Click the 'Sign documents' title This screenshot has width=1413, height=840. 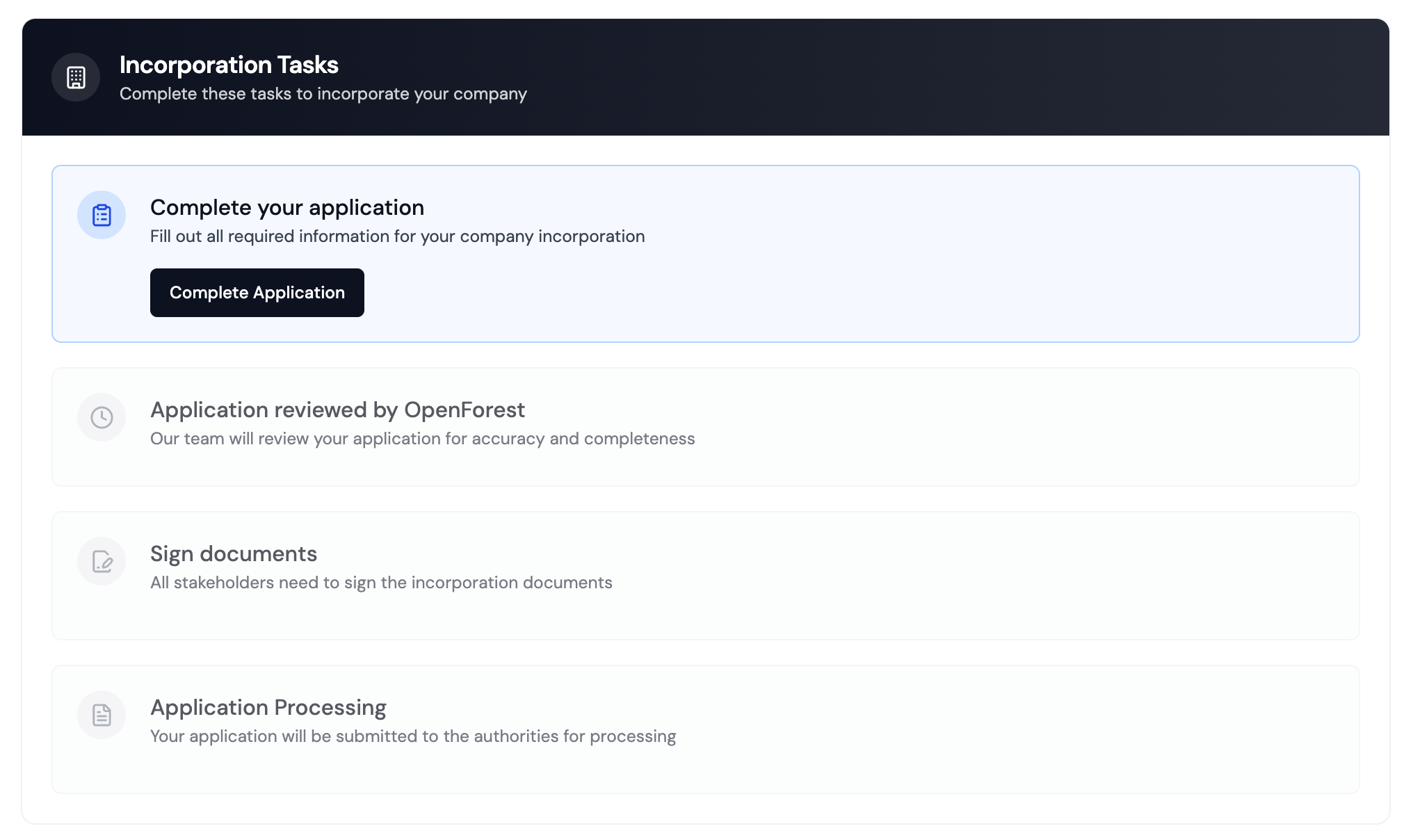234,554
